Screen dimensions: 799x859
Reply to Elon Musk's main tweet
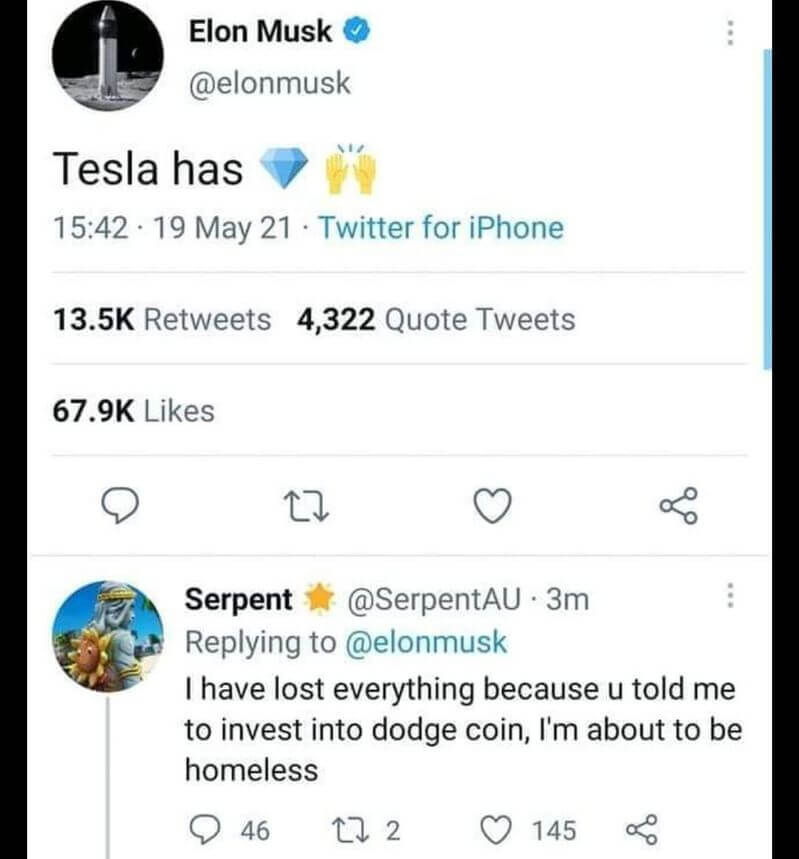click(x=120, y=508)
